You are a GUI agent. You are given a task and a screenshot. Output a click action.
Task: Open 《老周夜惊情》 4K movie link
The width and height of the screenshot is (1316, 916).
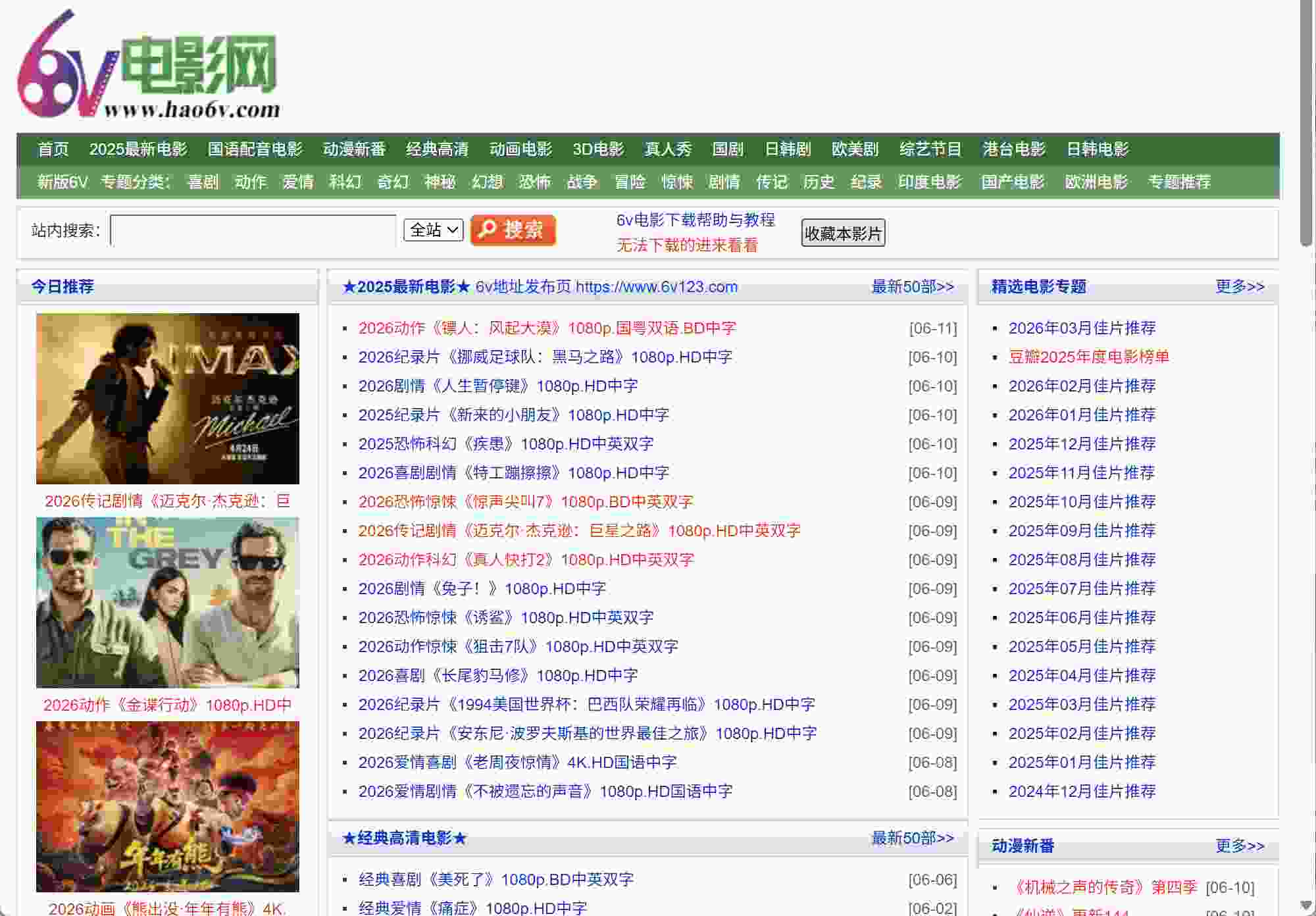coord(517,762)
